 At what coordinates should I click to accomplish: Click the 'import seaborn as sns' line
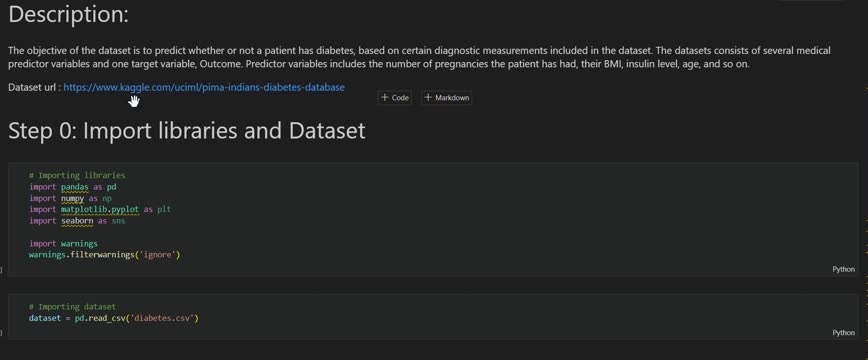click(x=77, y=221)
